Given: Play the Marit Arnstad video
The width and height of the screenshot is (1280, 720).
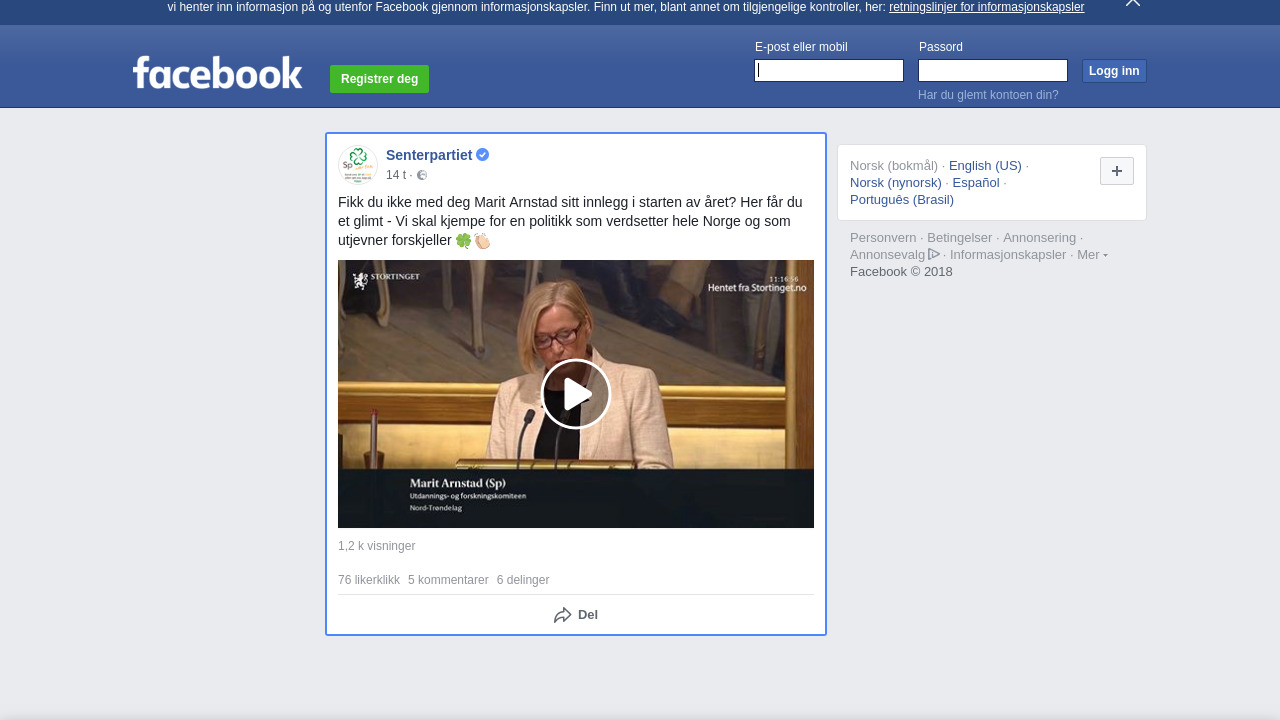Looking at the screenshot, I should [576, 394].
